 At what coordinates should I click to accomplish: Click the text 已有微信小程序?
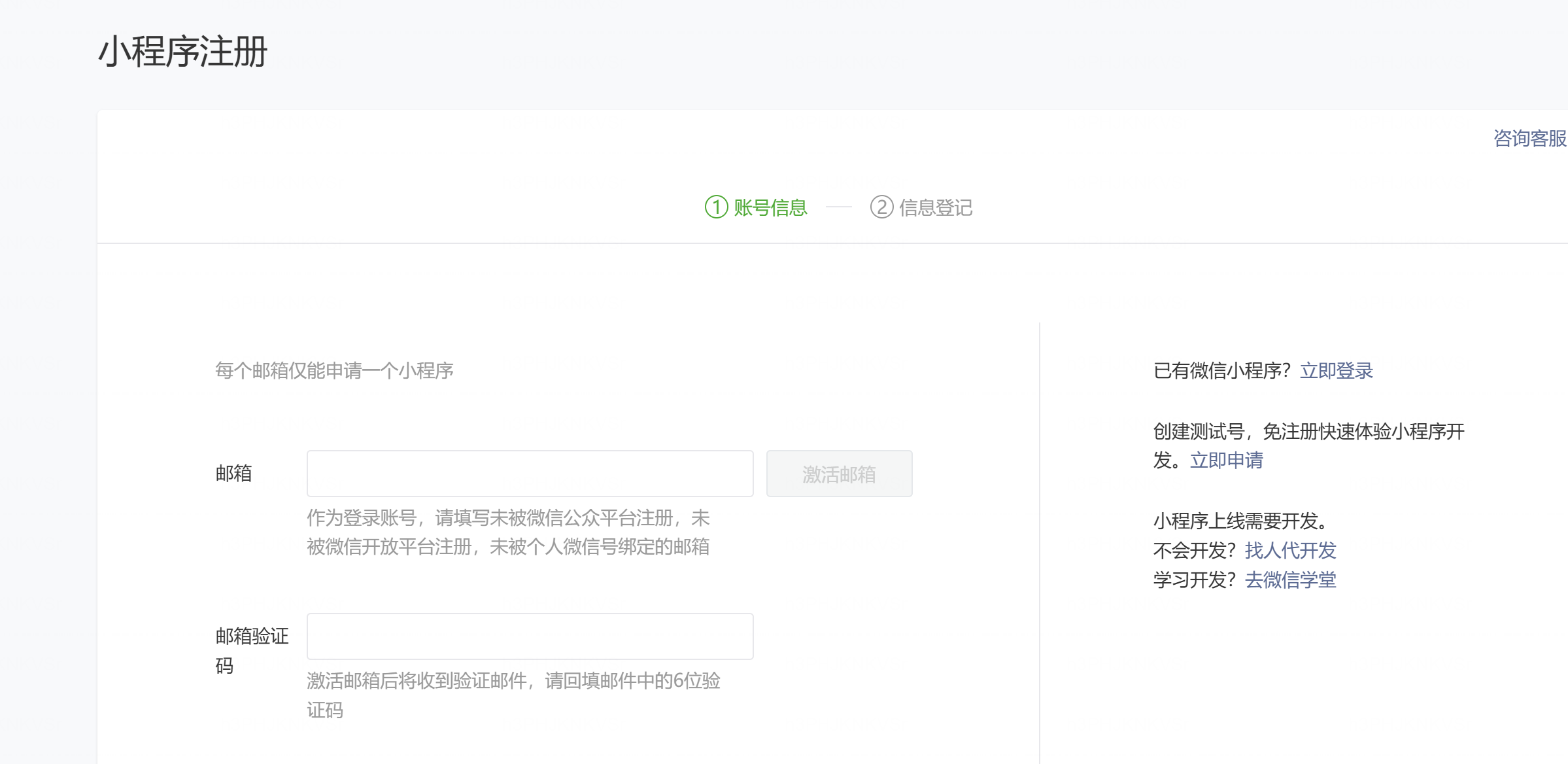[x=1222, y=371]
